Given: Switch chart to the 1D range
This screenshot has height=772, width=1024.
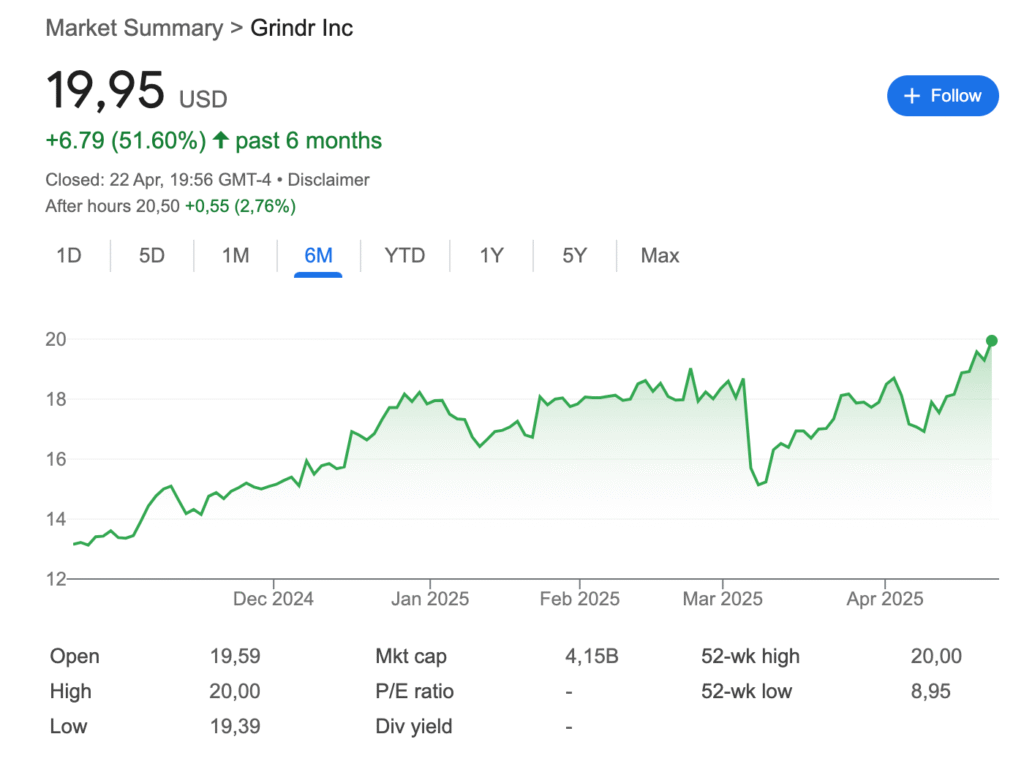Looking at the screenshot, I should point(69,255).
